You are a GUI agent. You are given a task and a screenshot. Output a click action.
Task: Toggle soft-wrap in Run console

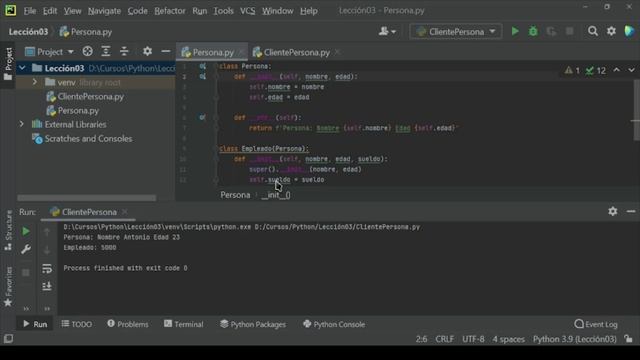[x=47, y=268]
